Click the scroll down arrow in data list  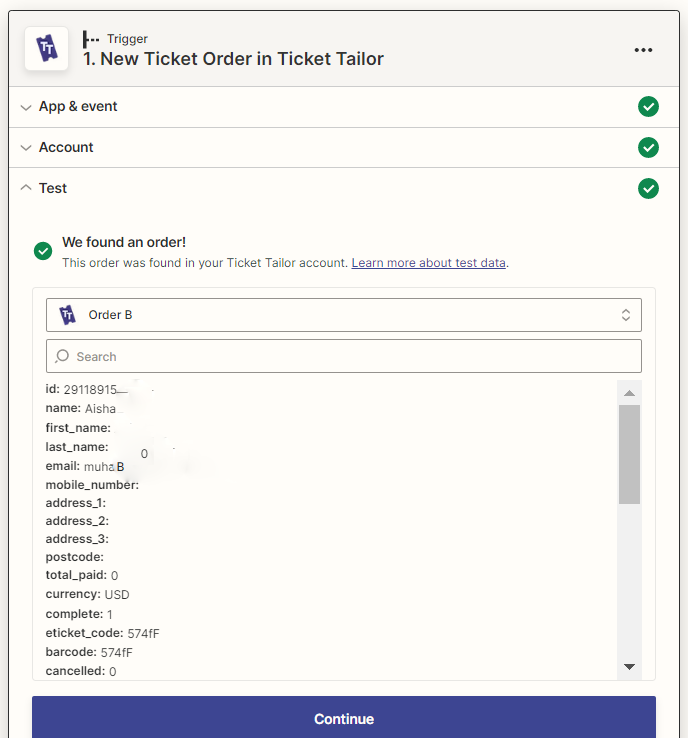(629, 666)
